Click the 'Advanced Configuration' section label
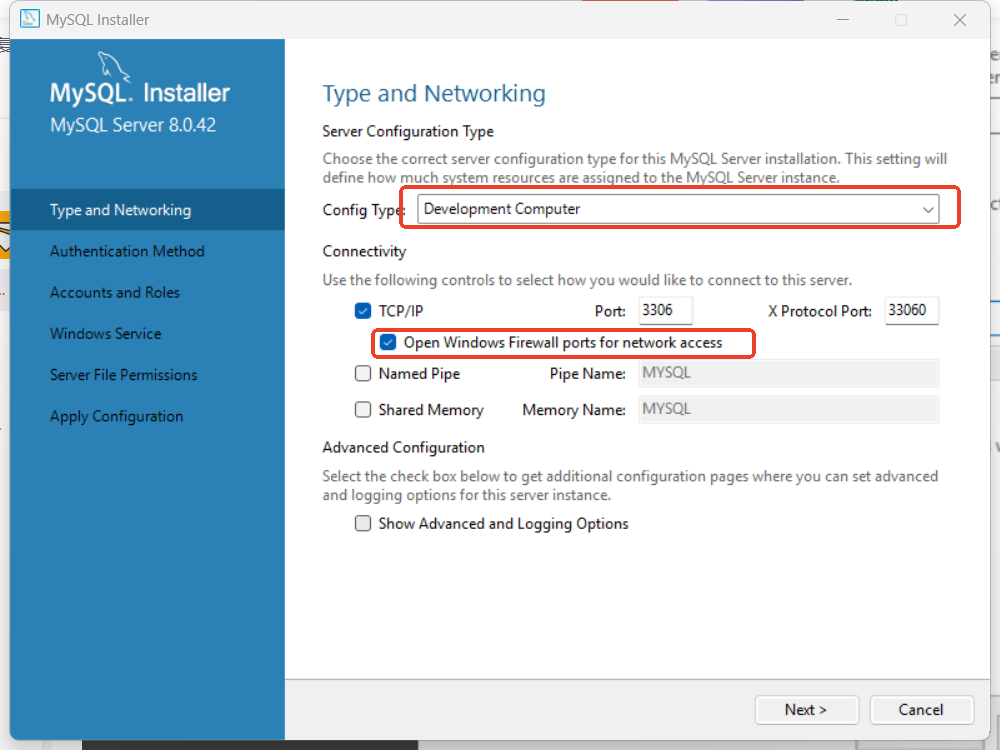 (x=404, y=448)
